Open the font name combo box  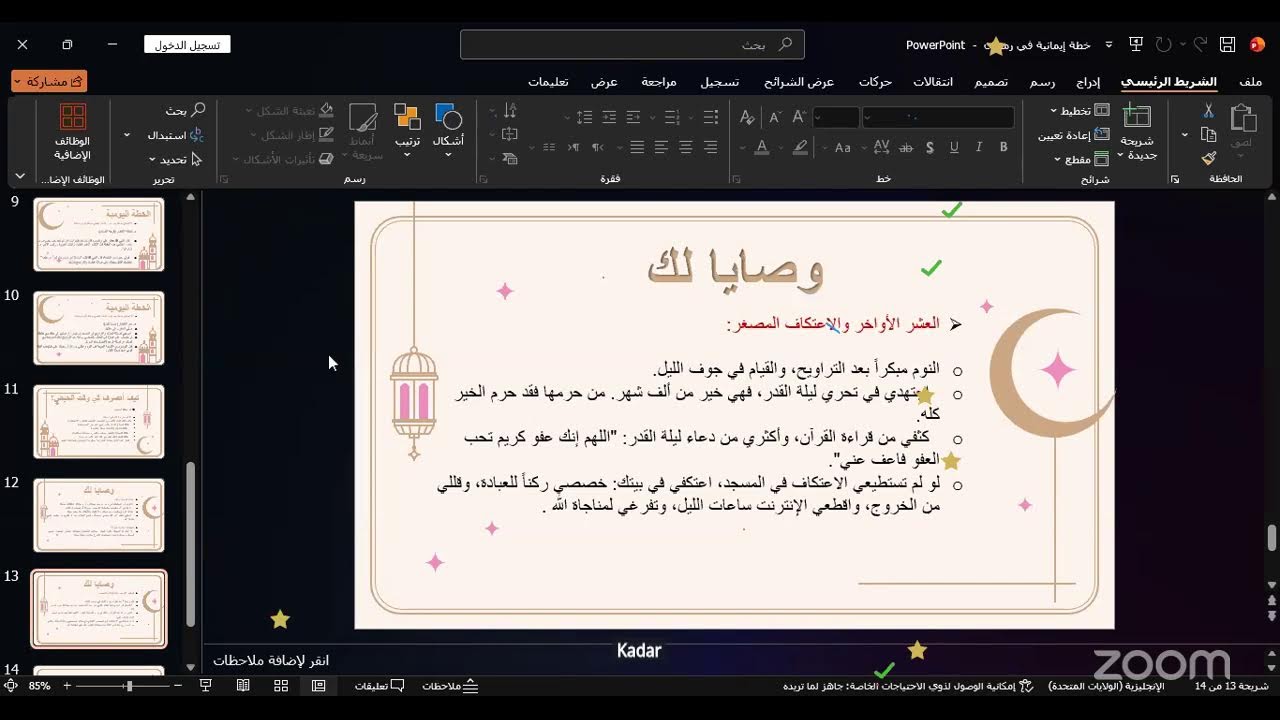click(x=938, y=117)
